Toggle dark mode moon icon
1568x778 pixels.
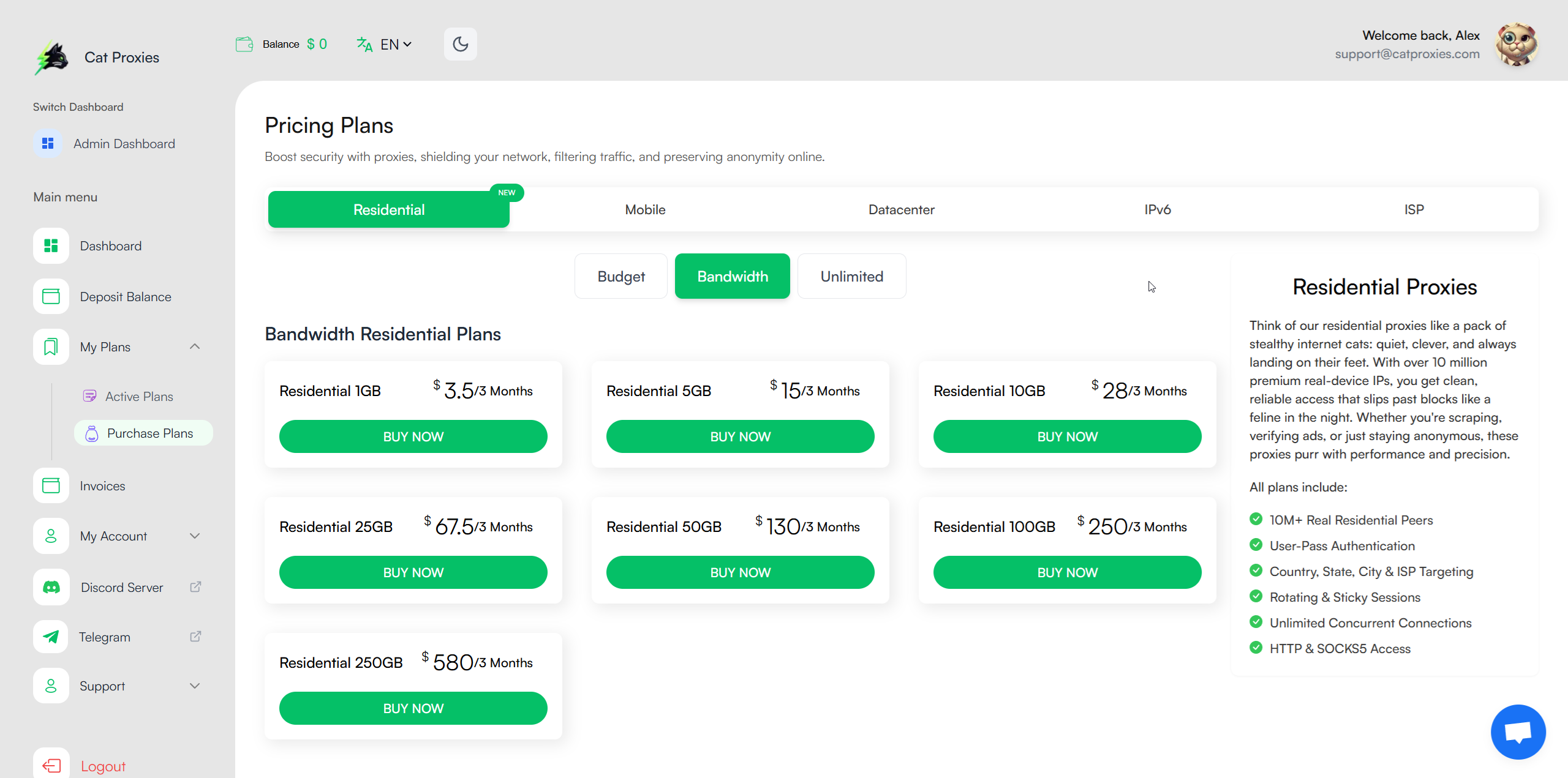(x=460, y=44)
